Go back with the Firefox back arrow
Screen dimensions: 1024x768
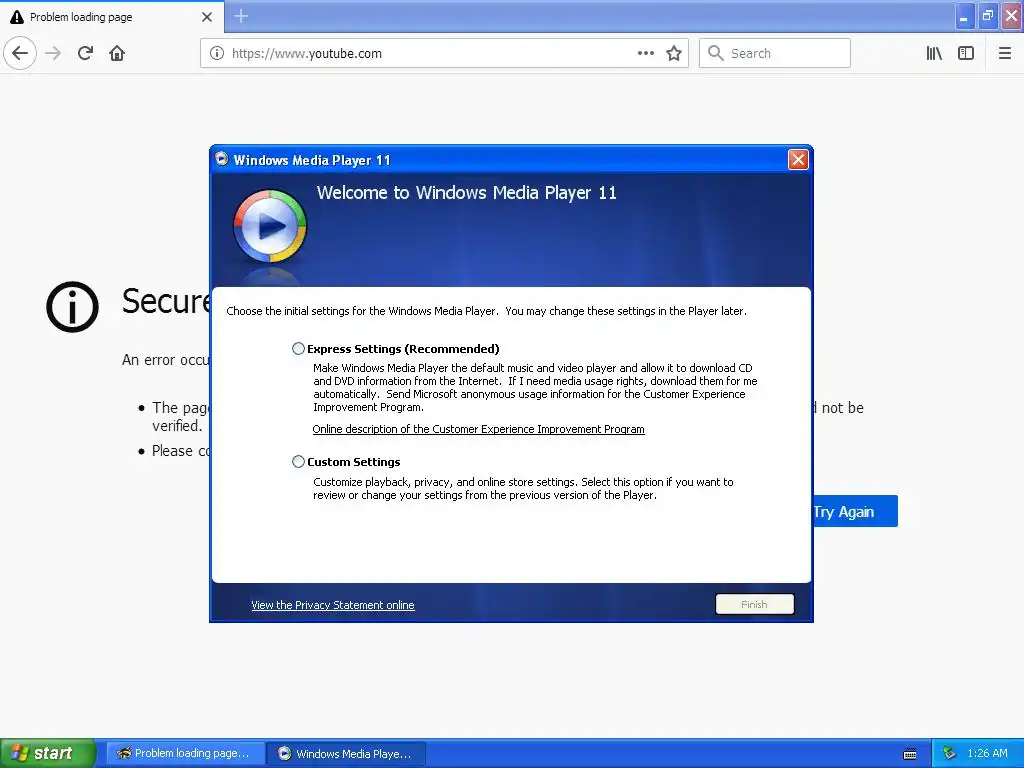(x=20, y=53)
